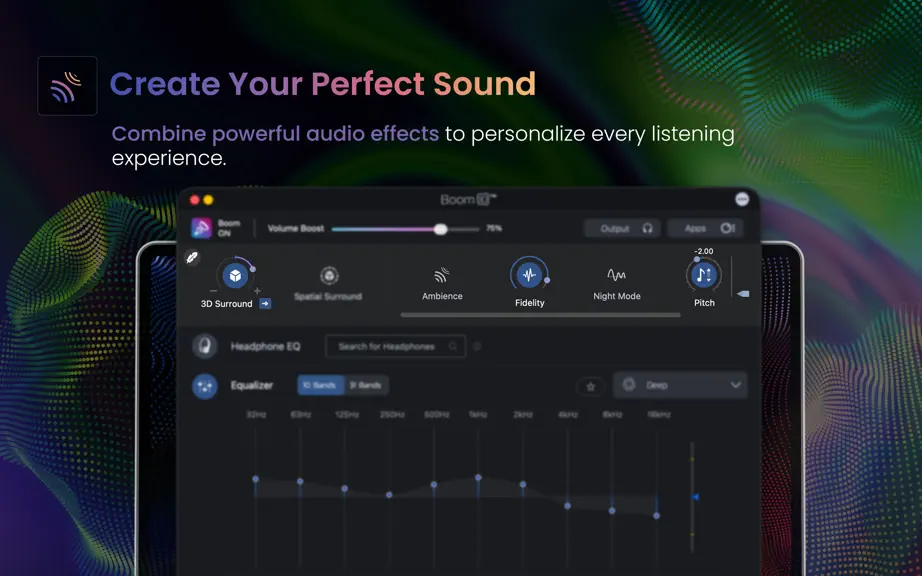Screen dimensions: 922x576
Task: Toggle the Fidelity effect icon
Action: click(529, 274)
